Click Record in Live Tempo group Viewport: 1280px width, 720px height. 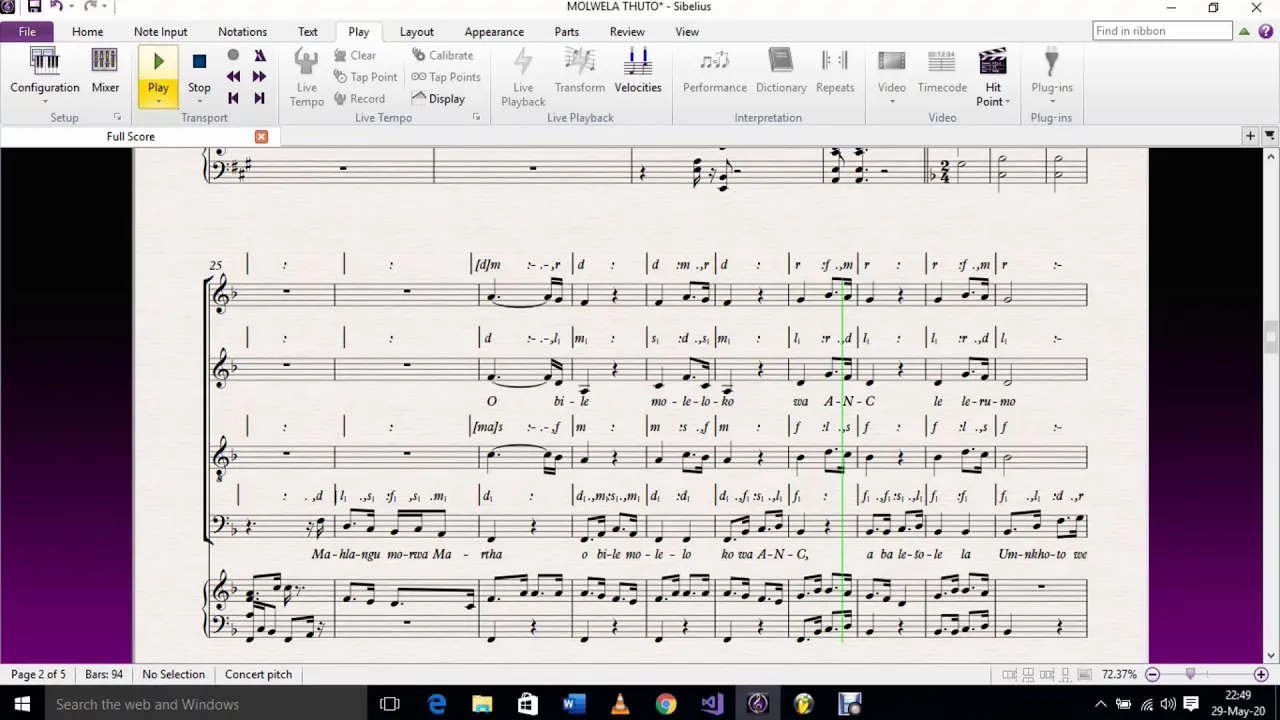click(x=359, y=99)
